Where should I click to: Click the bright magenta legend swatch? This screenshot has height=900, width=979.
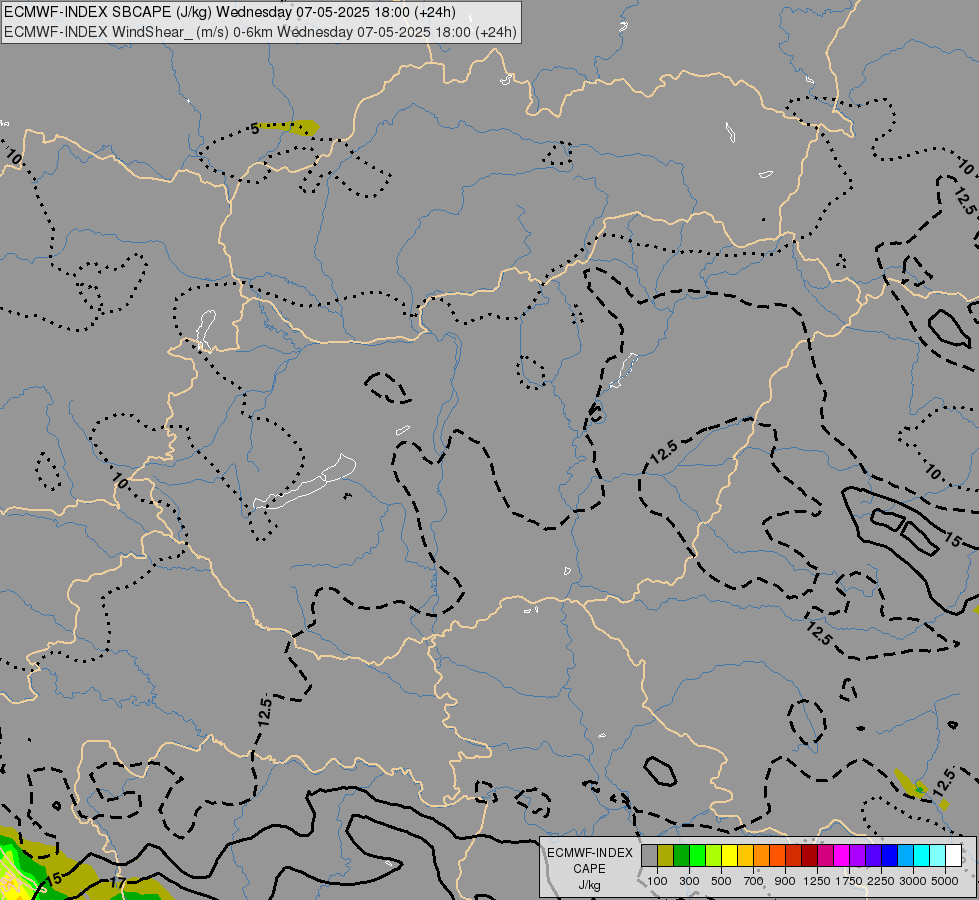[x=842, y=855]
